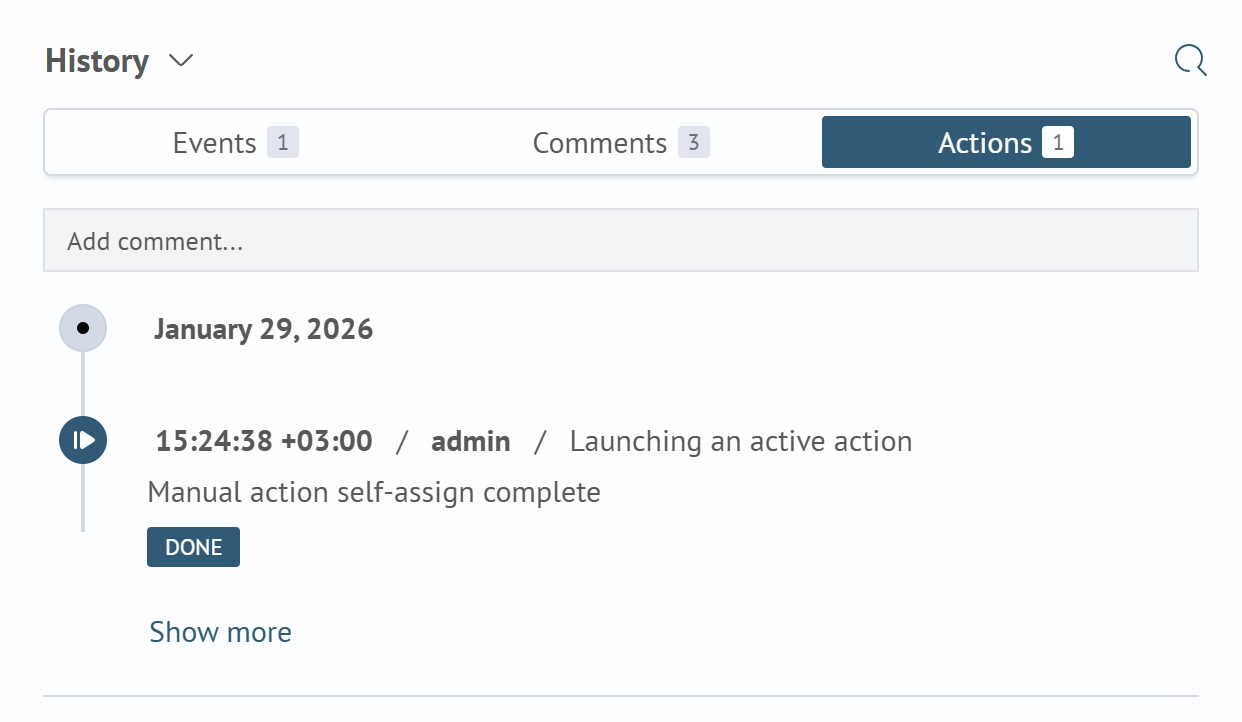The image size is (1242, 722).
Task: Select the January 29, 2026 date heading
Action: pos(264,328)
